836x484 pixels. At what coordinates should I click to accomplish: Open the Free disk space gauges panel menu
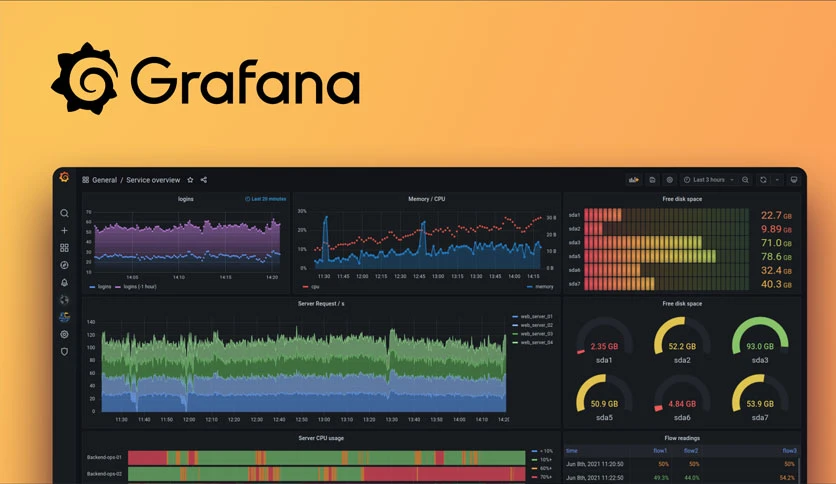pyautogui.click(x=682, y=303)
